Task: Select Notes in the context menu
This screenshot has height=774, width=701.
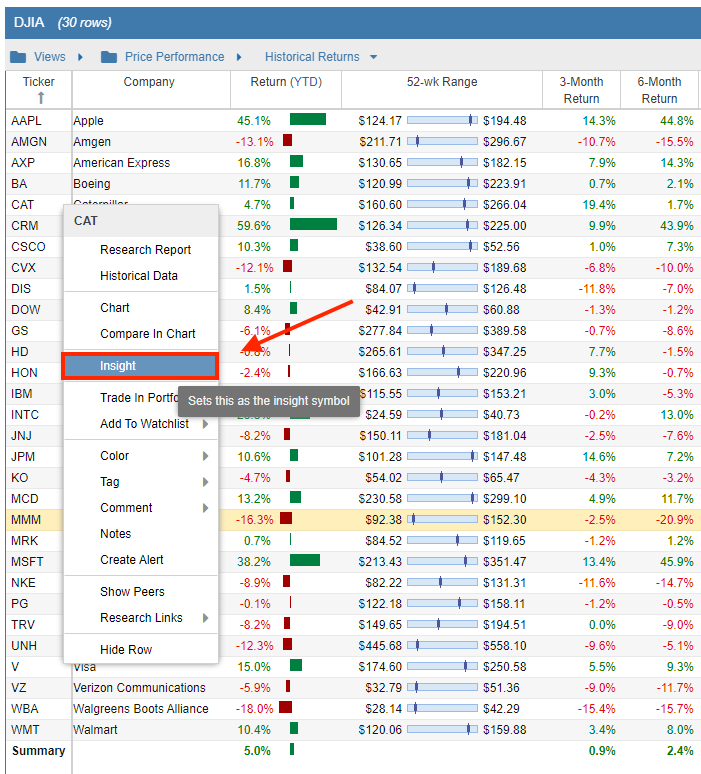Action: (x=116, y=534)
